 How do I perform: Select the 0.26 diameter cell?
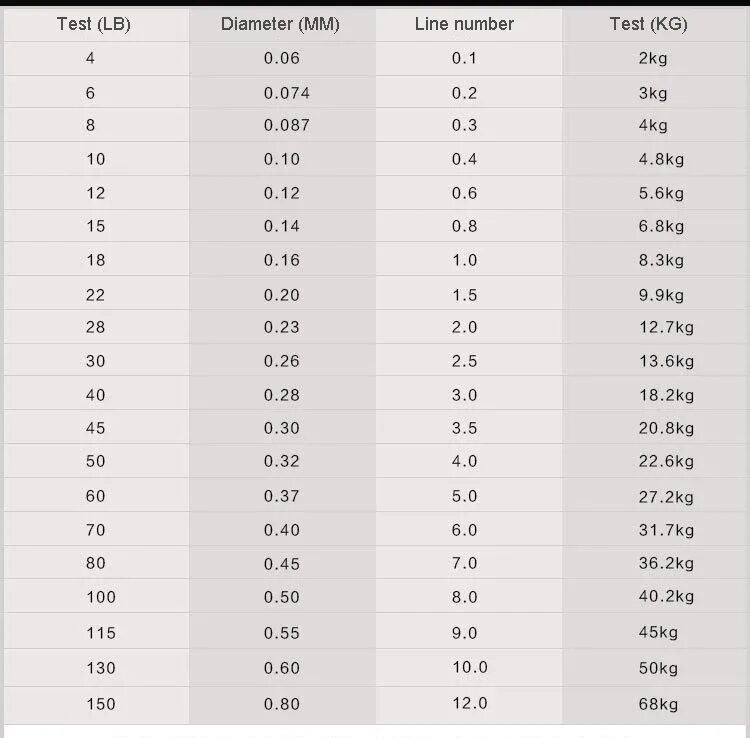(x=282, y=361)
